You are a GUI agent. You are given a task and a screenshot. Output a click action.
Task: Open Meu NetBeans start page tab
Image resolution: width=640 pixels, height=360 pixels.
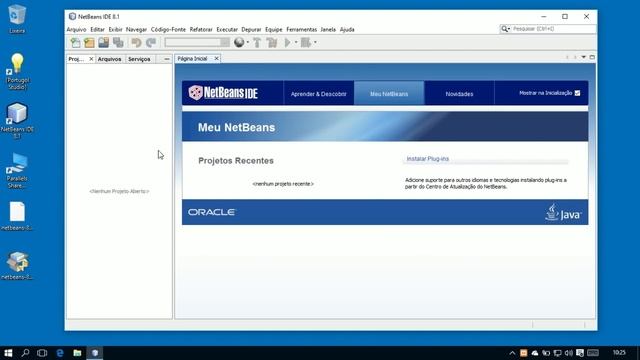point(389,94)
